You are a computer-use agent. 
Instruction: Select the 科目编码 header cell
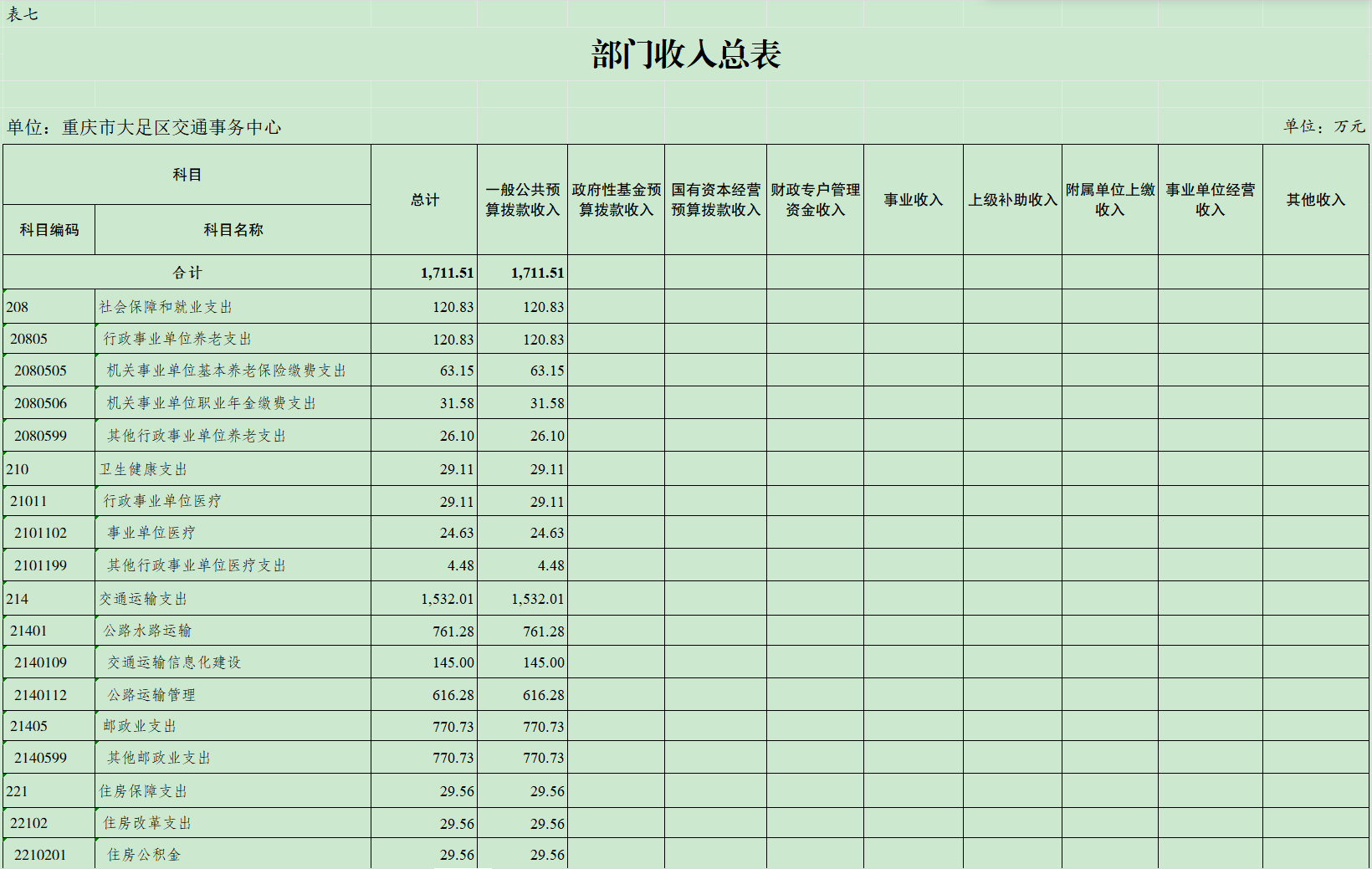[x=49, y=230]
